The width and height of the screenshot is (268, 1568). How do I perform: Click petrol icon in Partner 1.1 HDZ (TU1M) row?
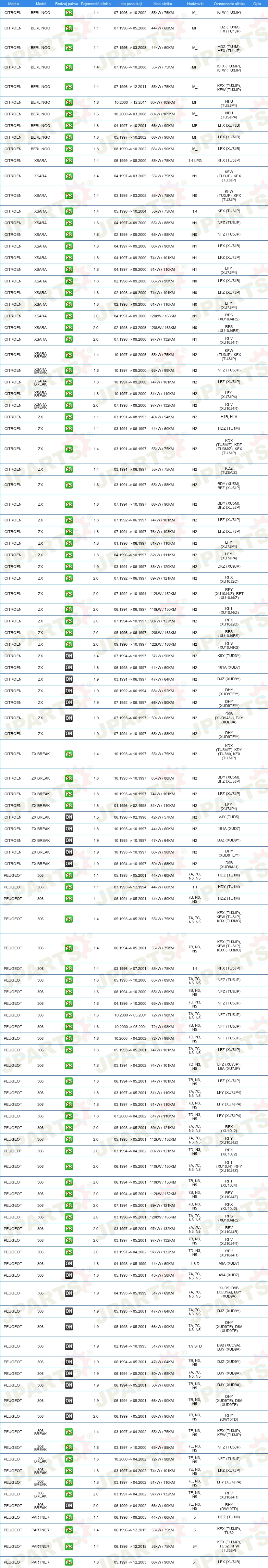coord(69,1517)
